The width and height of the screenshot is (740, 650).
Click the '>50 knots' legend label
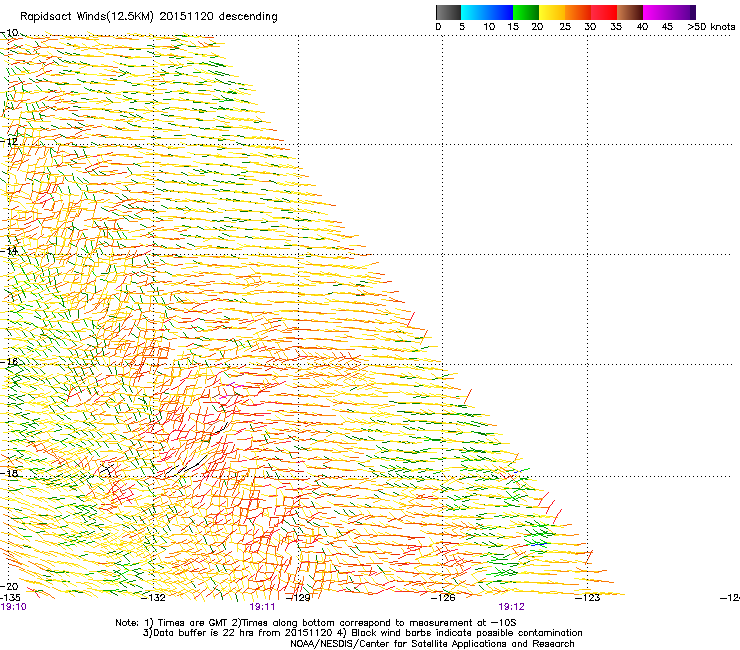tap(711, 27)
